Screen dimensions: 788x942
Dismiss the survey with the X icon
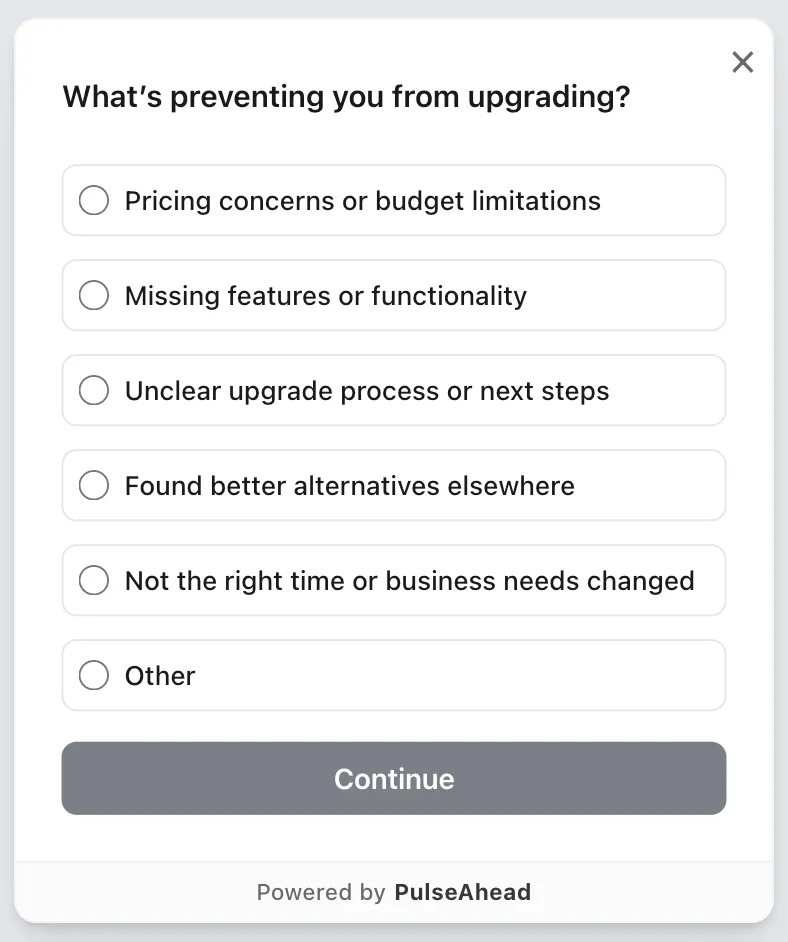coord(743,62)
